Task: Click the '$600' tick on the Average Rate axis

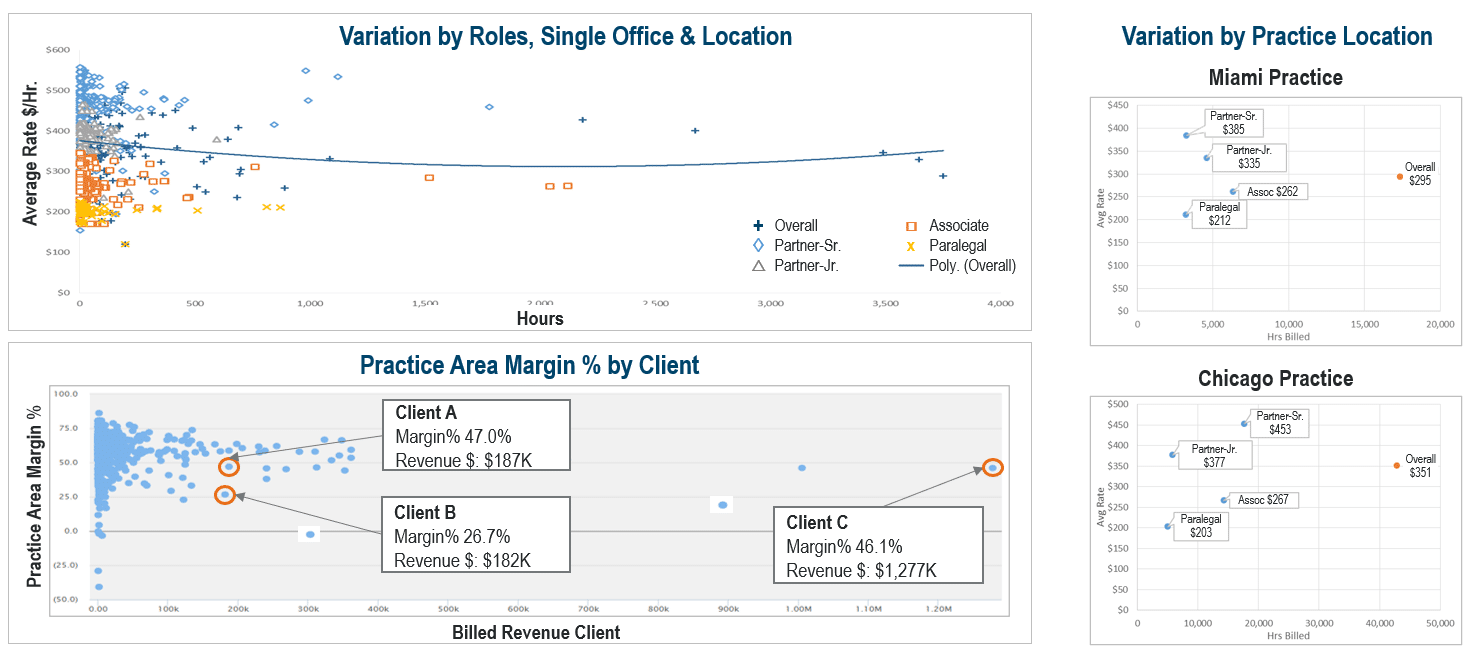Action: (57, 50)
